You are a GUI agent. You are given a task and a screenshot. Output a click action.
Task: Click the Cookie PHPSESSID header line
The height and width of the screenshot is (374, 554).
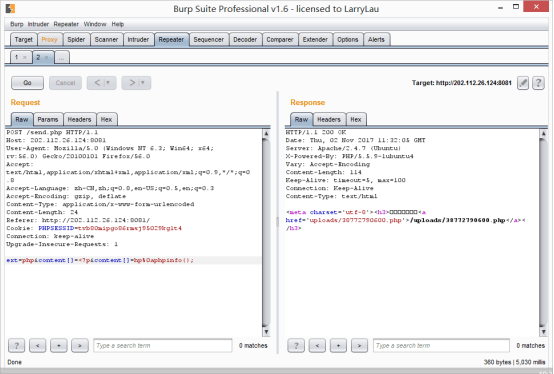click(94, 228)
